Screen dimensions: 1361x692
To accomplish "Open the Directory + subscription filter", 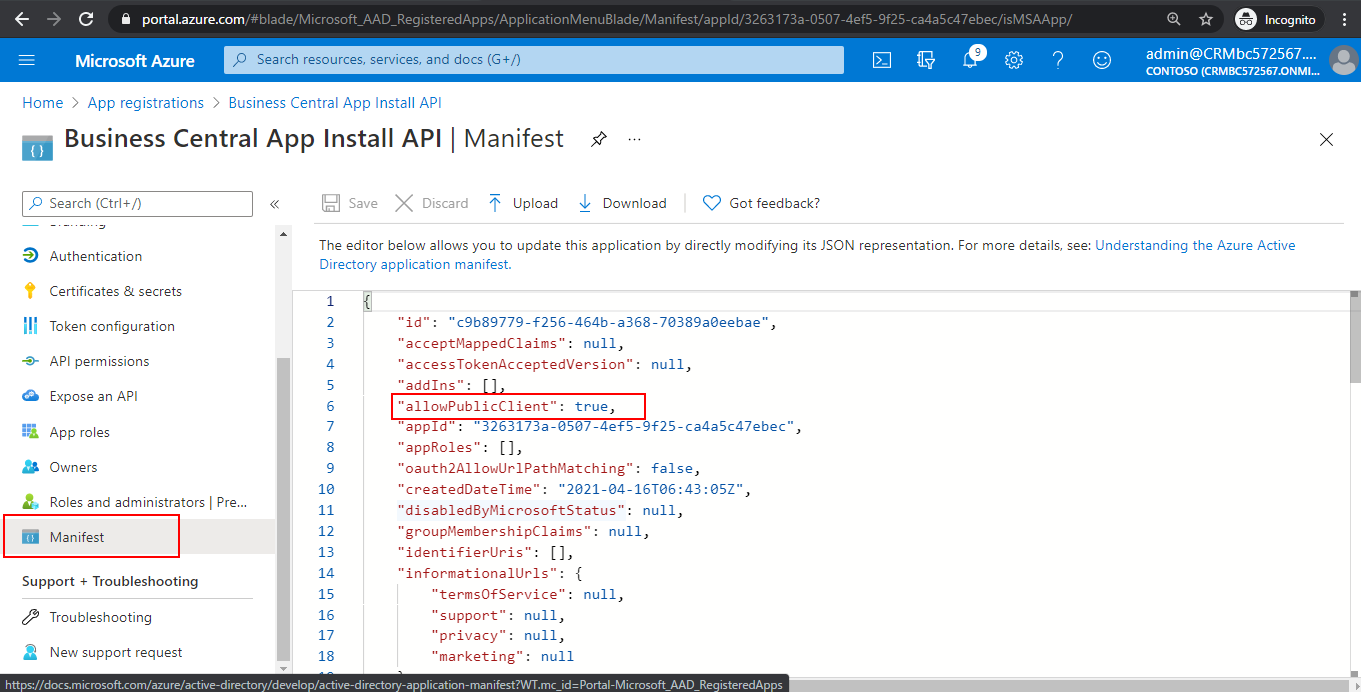I will click(925, 60).
